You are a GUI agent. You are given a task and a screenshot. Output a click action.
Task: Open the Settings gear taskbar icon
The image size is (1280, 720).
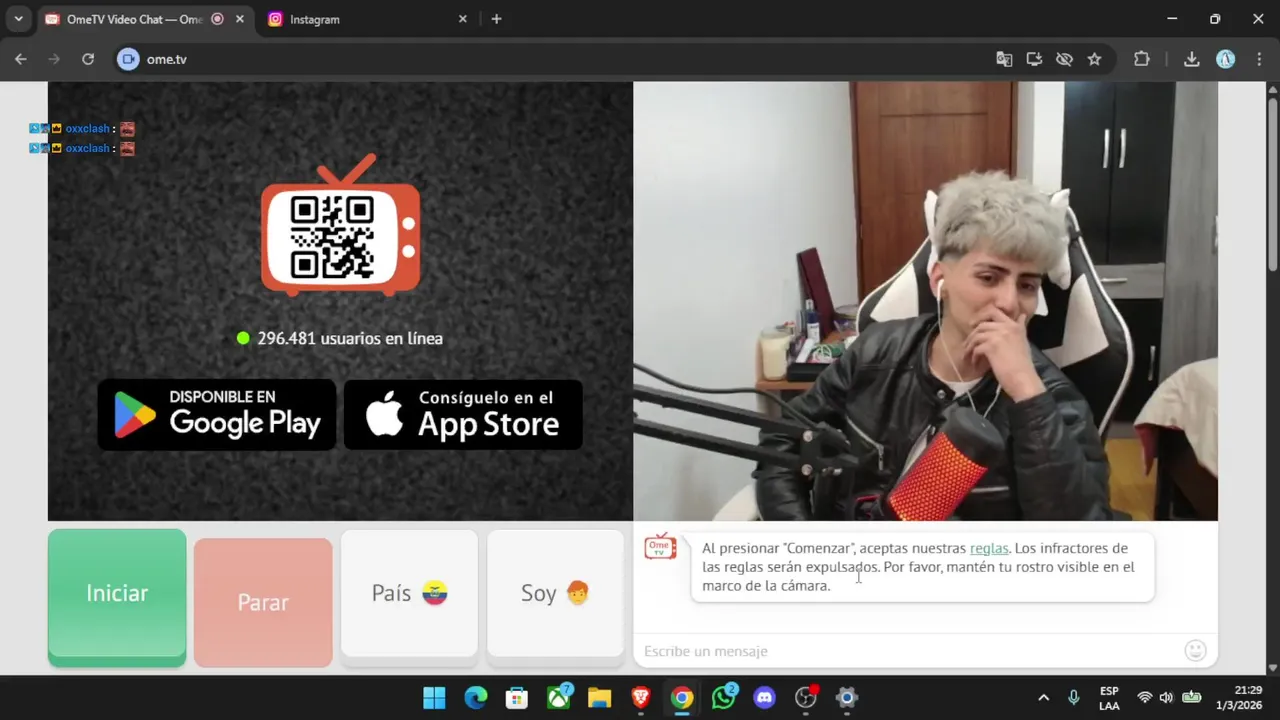[x=847, y=698]
